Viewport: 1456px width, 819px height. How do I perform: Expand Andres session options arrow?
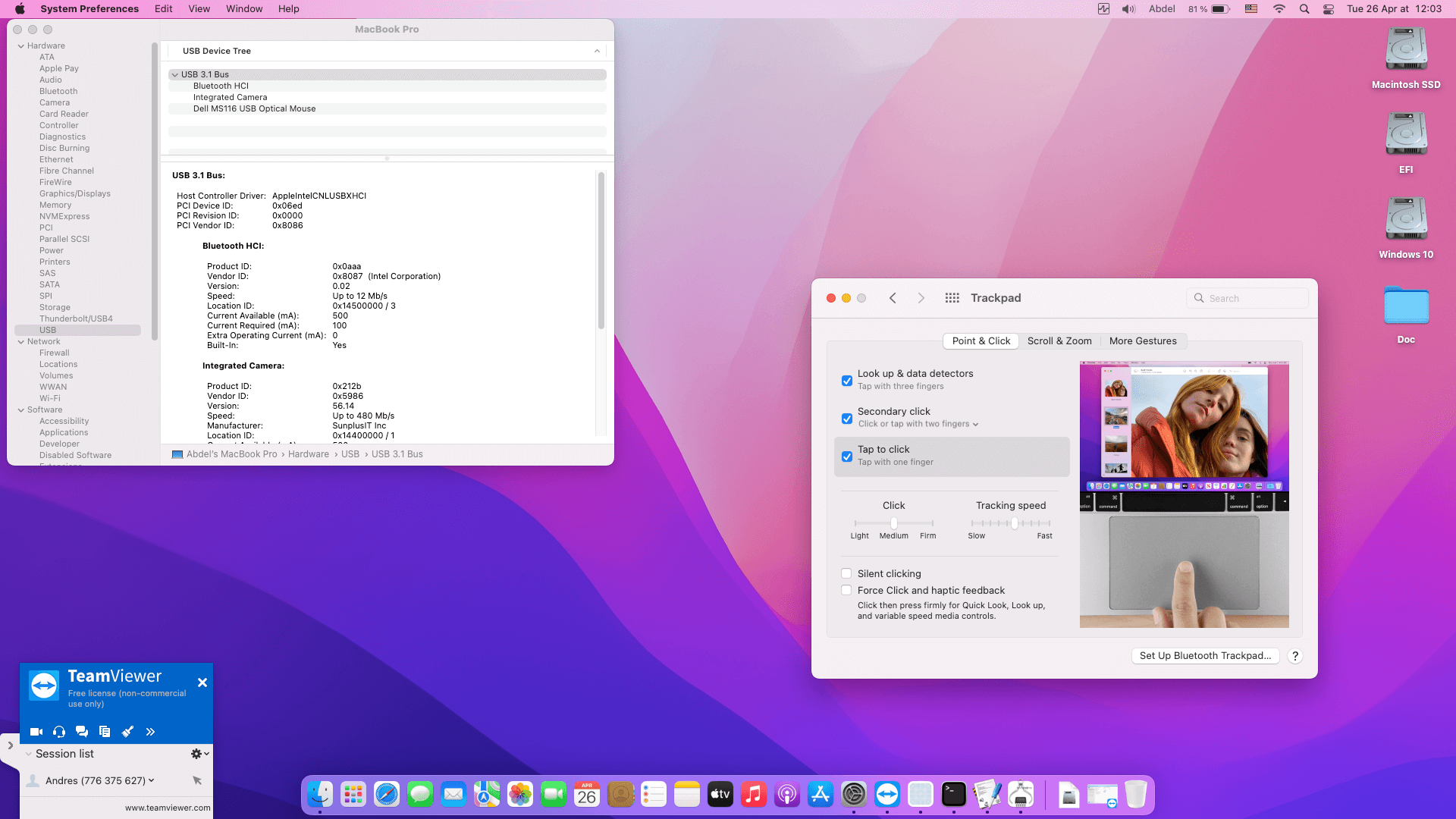coord(152,780)
